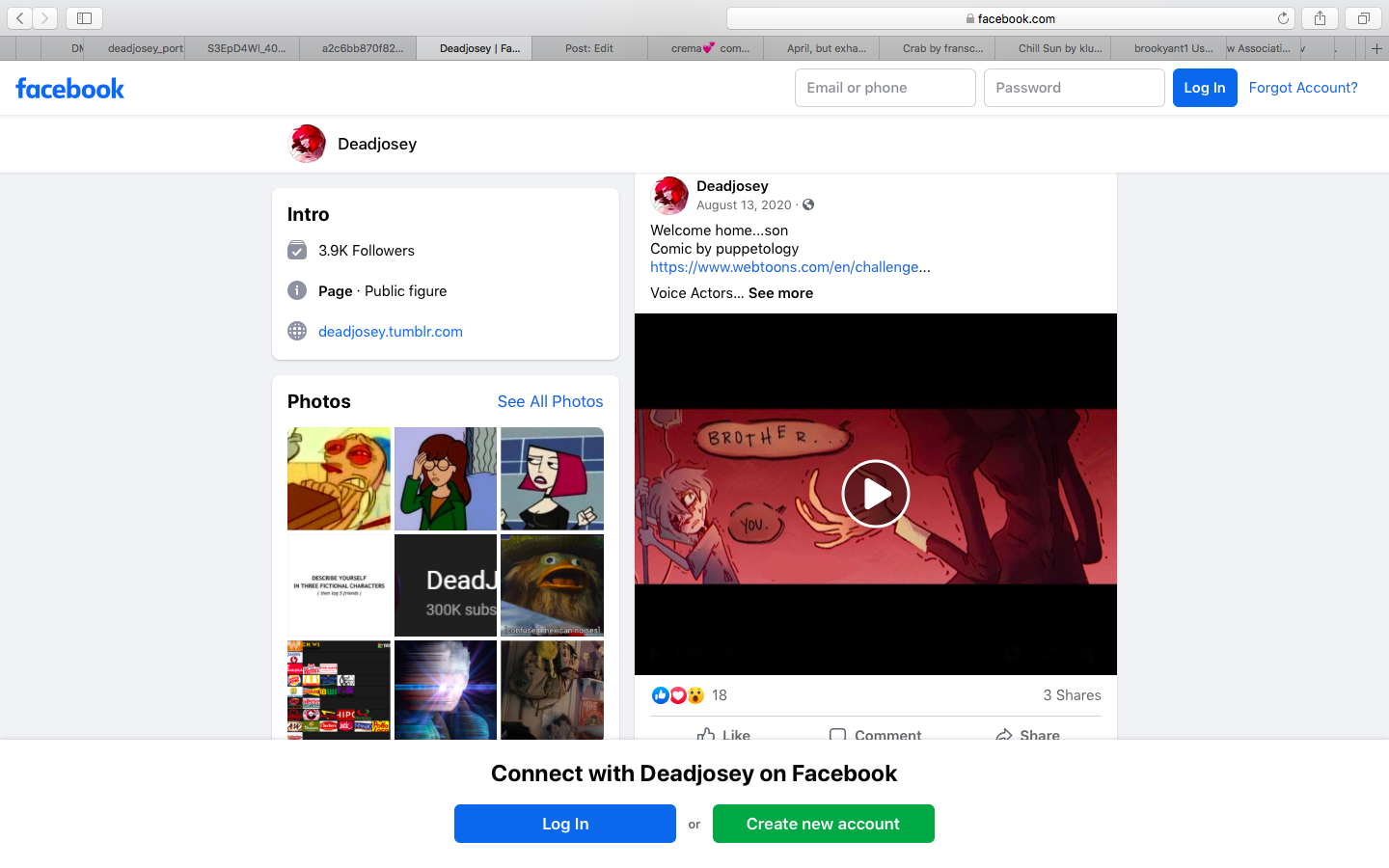Open Deadjosey page avatar in header
Viewport: 1389px width, 868px height.
click(x=307, y=144)
